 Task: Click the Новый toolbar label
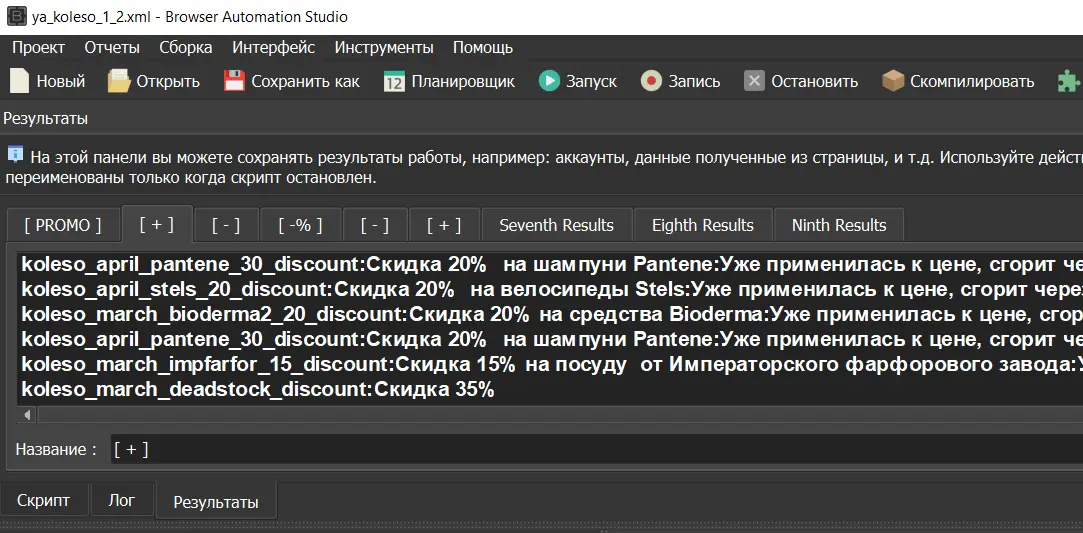[61, 81]
